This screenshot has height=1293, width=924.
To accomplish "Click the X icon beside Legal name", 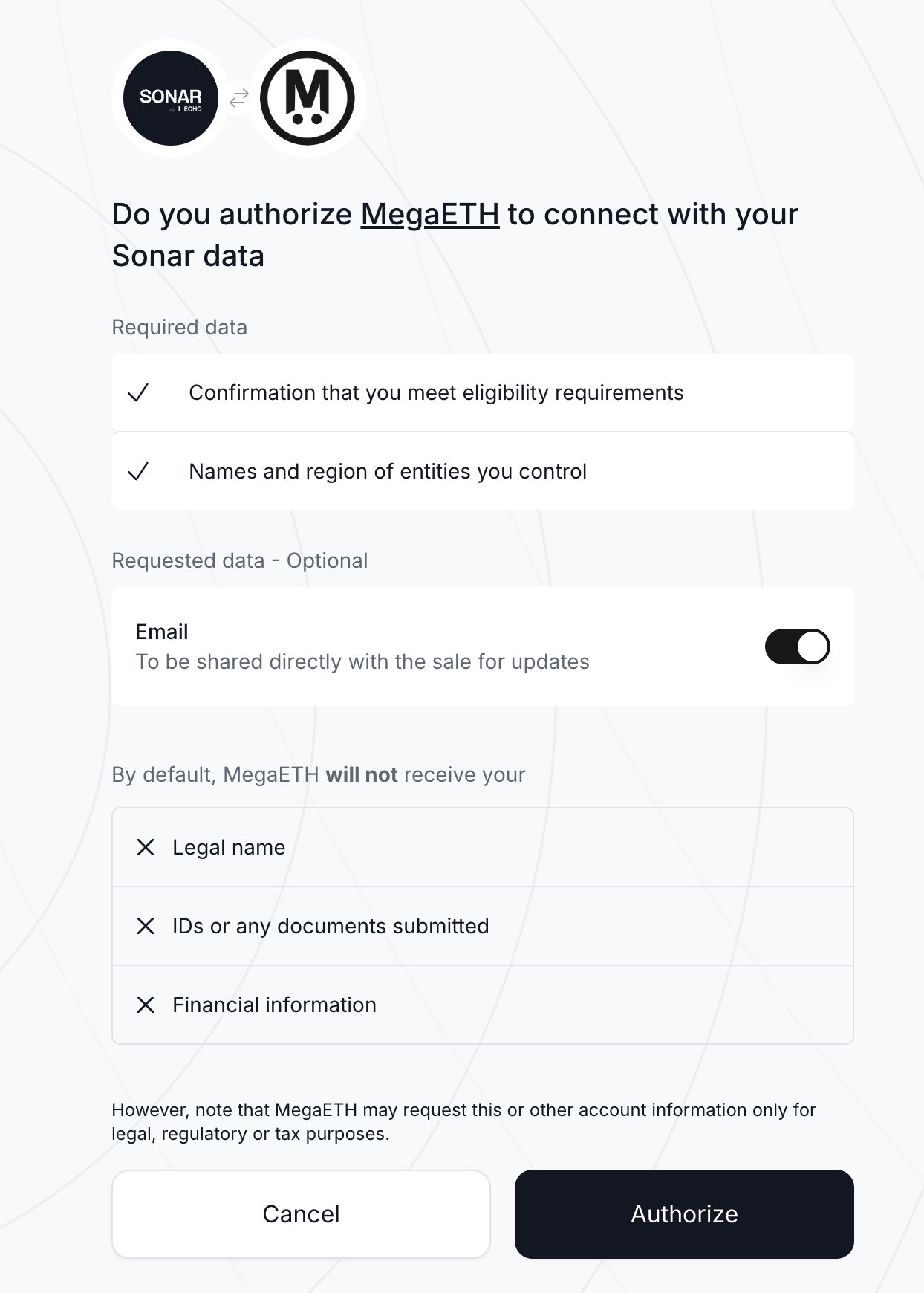I will tap(146, 847).
